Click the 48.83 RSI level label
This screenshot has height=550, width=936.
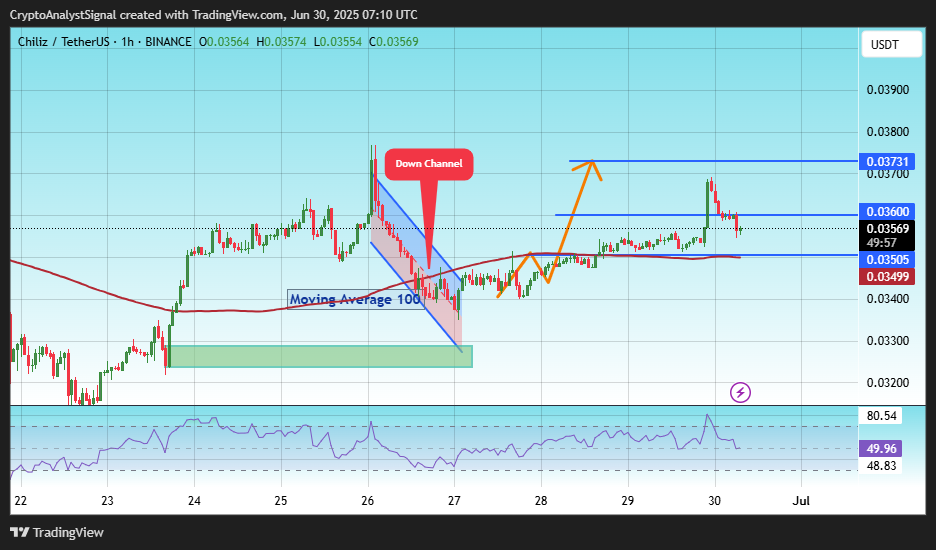[x=880, y=466]
